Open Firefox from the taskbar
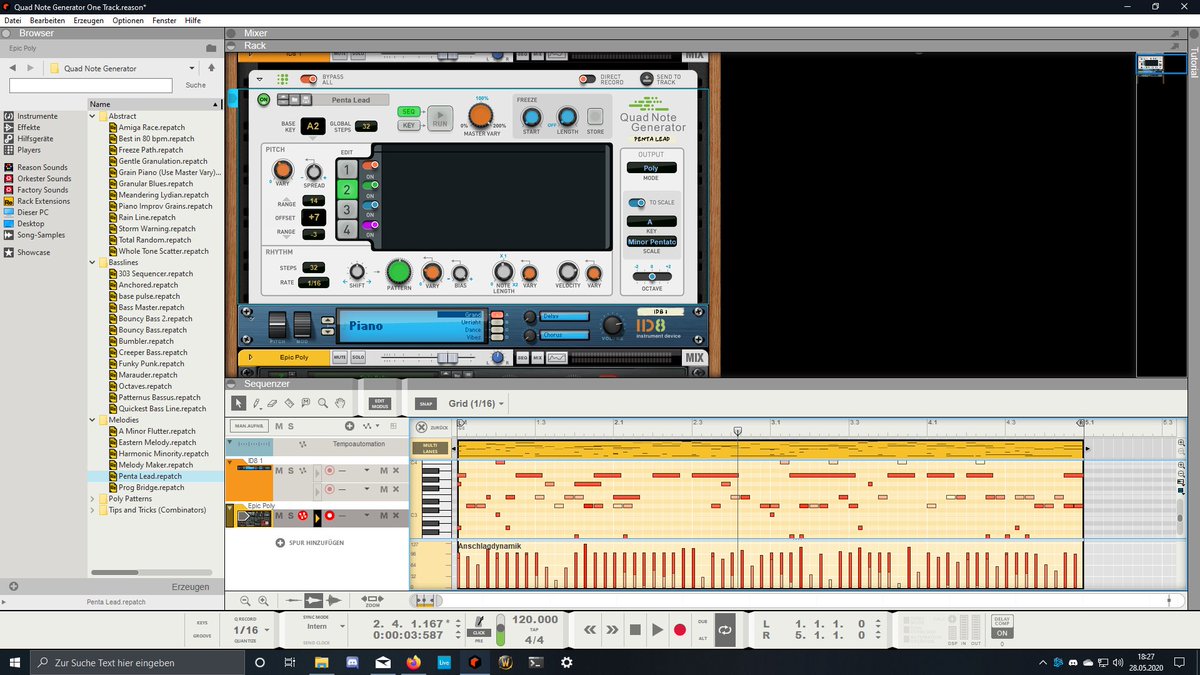The image size is (1200, 675). (412, 662)
